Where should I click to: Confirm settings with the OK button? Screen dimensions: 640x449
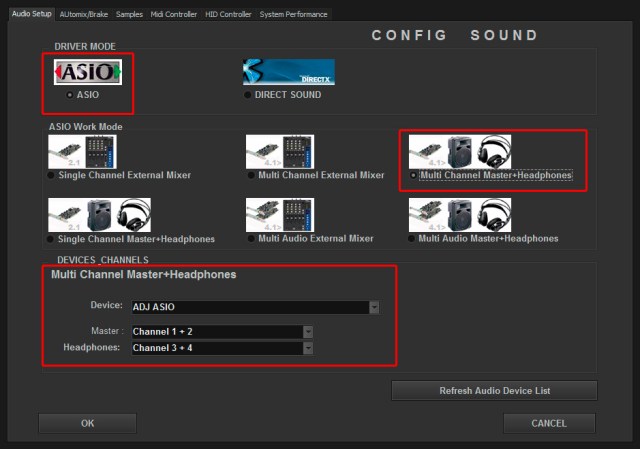(x=87, y=423)
